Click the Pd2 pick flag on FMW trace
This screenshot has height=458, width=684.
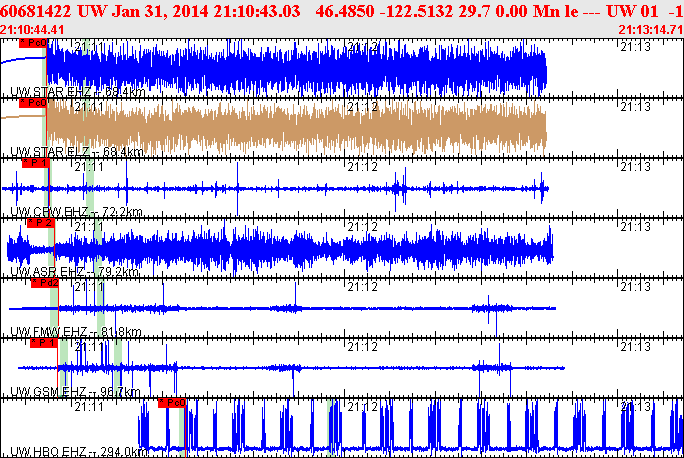[45, 283]
